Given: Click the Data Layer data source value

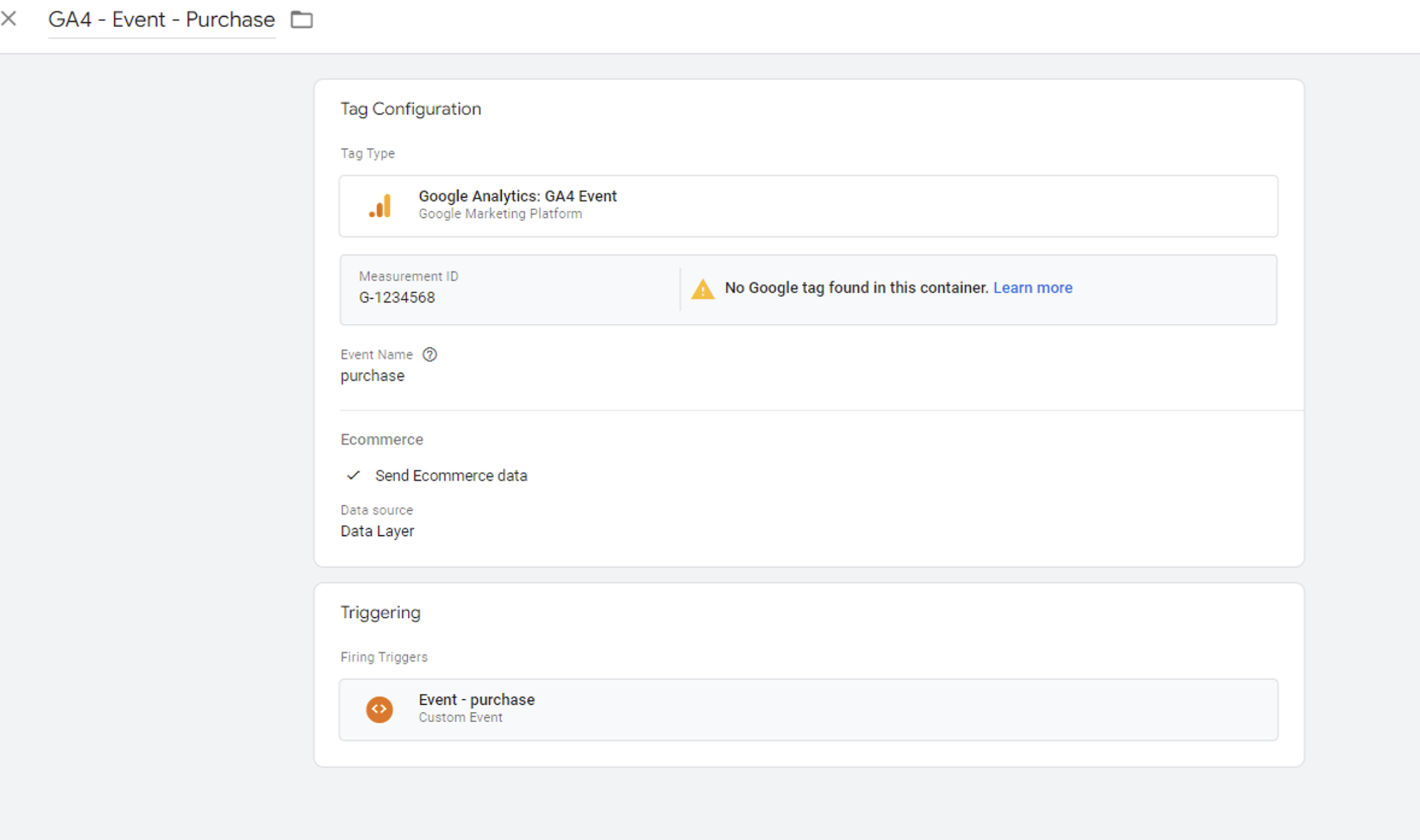Looking at the screenshot, I should click(x=378, y=531).
